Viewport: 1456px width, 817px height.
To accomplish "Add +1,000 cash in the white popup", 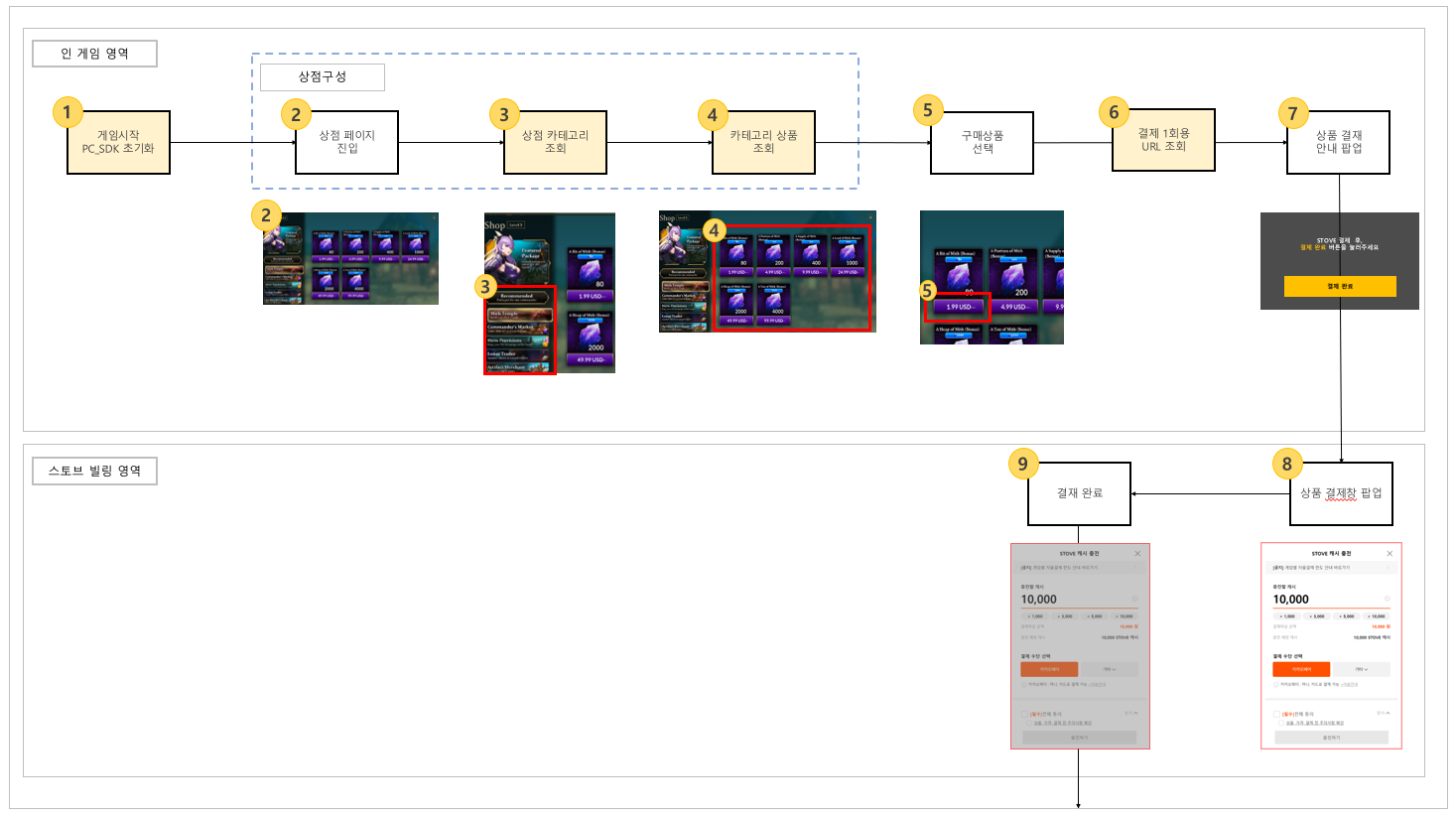I will (1287, 616).
